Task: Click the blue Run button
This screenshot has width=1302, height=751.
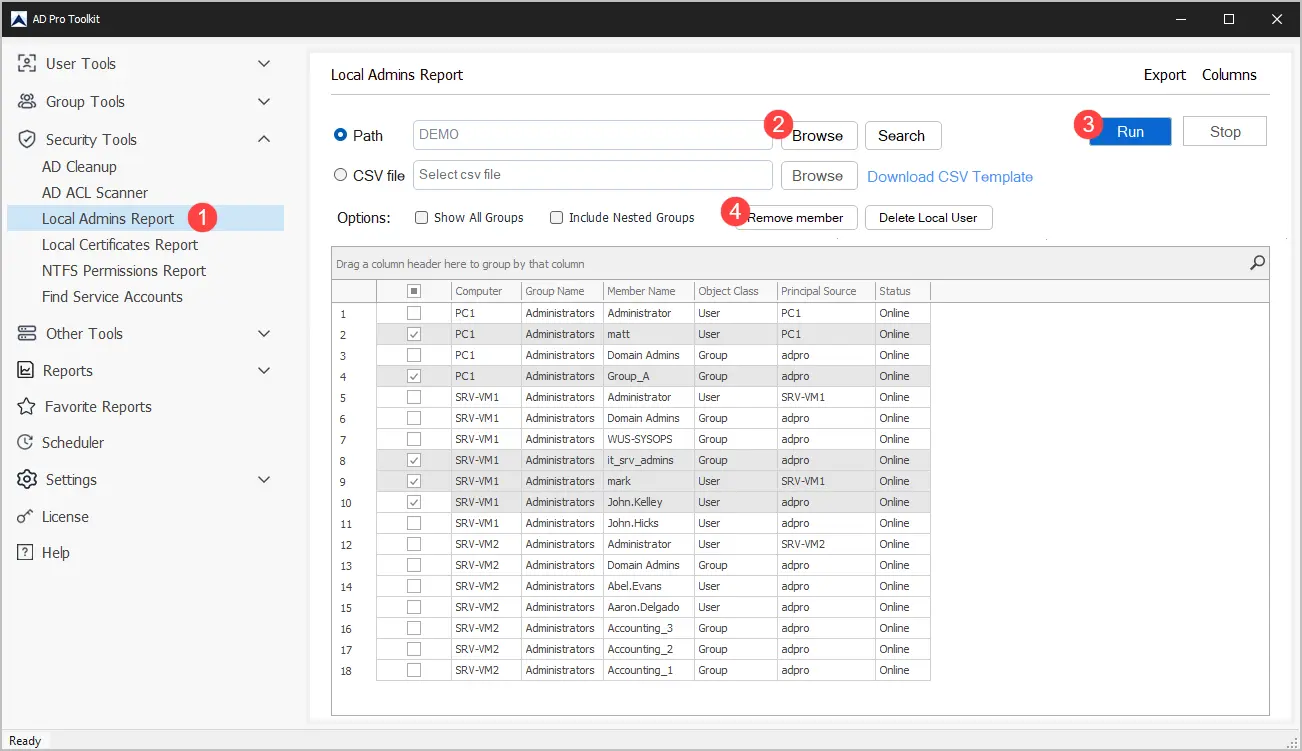Action: [1130, 131]
